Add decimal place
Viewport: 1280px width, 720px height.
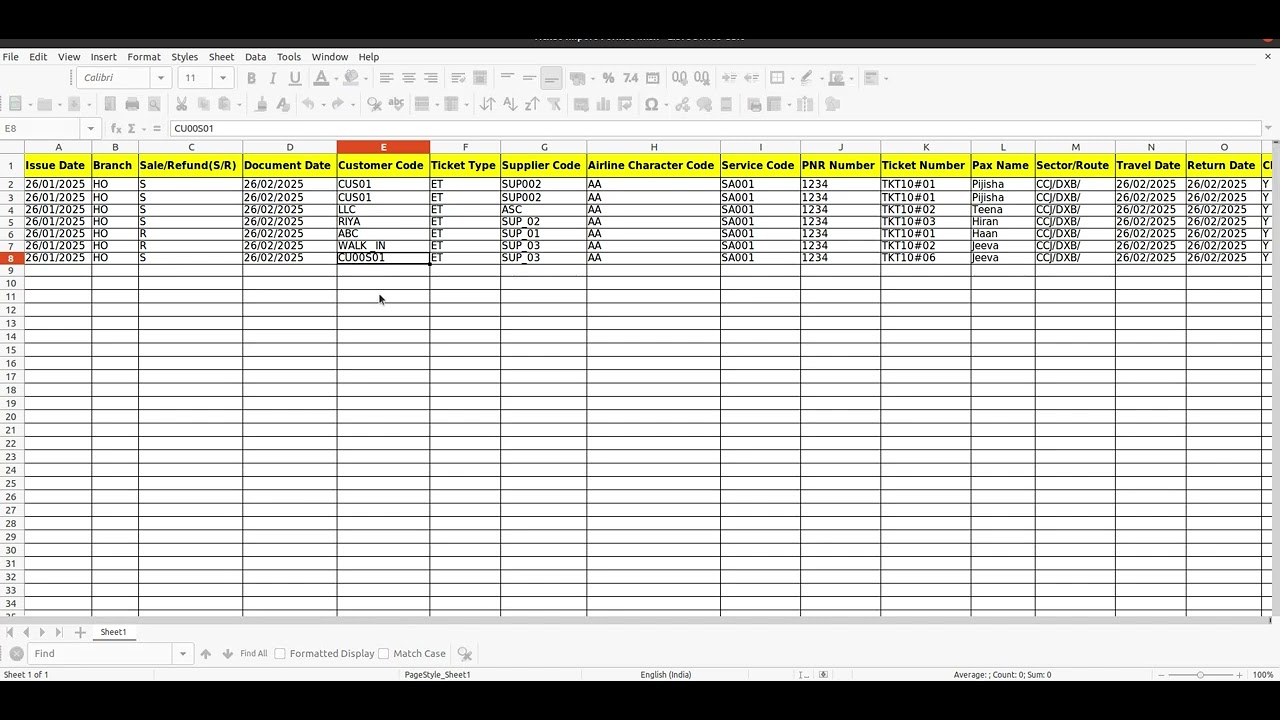680,78
